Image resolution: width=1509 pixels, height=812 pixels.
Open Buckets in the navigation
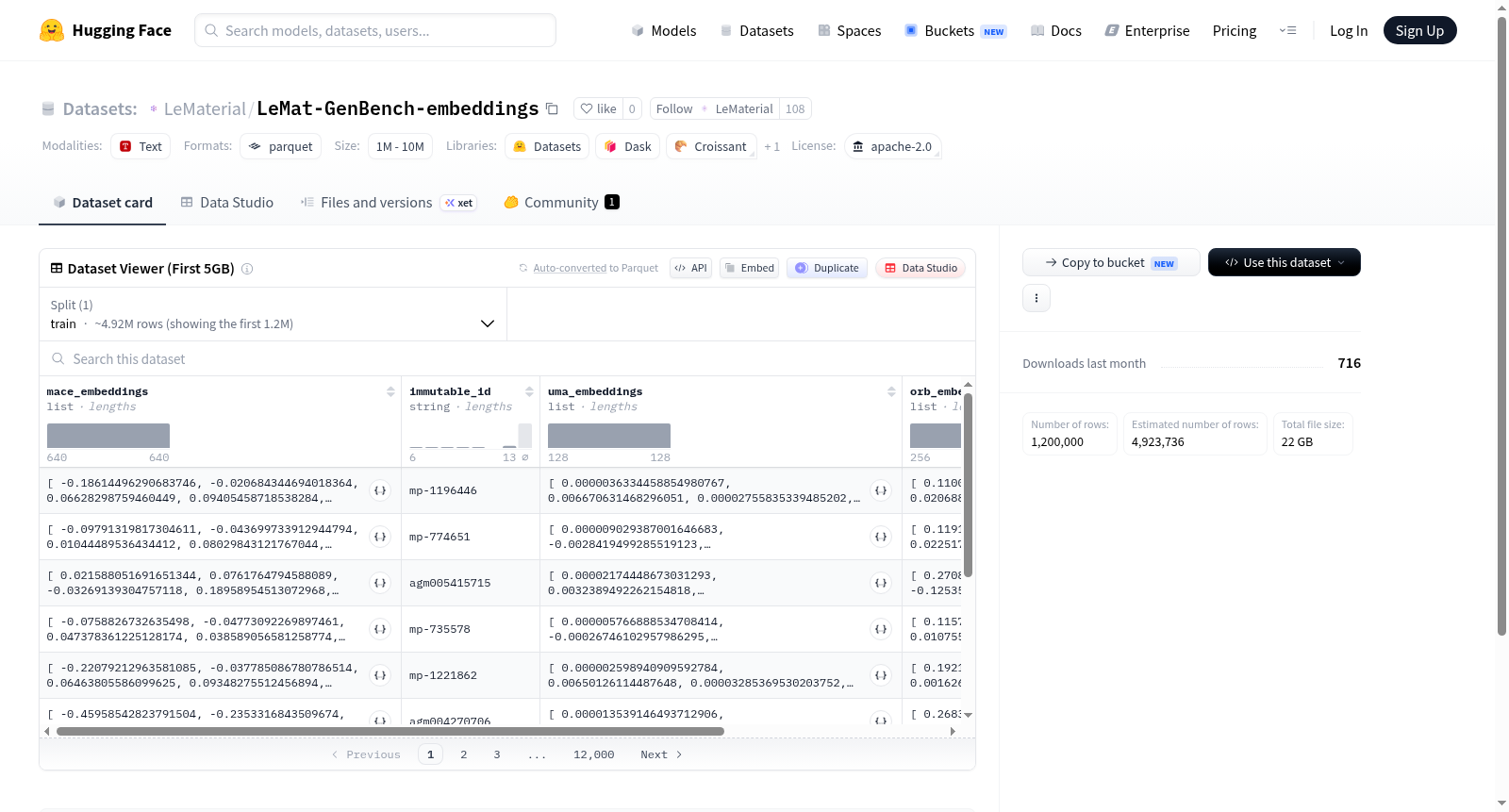[955, 30]
